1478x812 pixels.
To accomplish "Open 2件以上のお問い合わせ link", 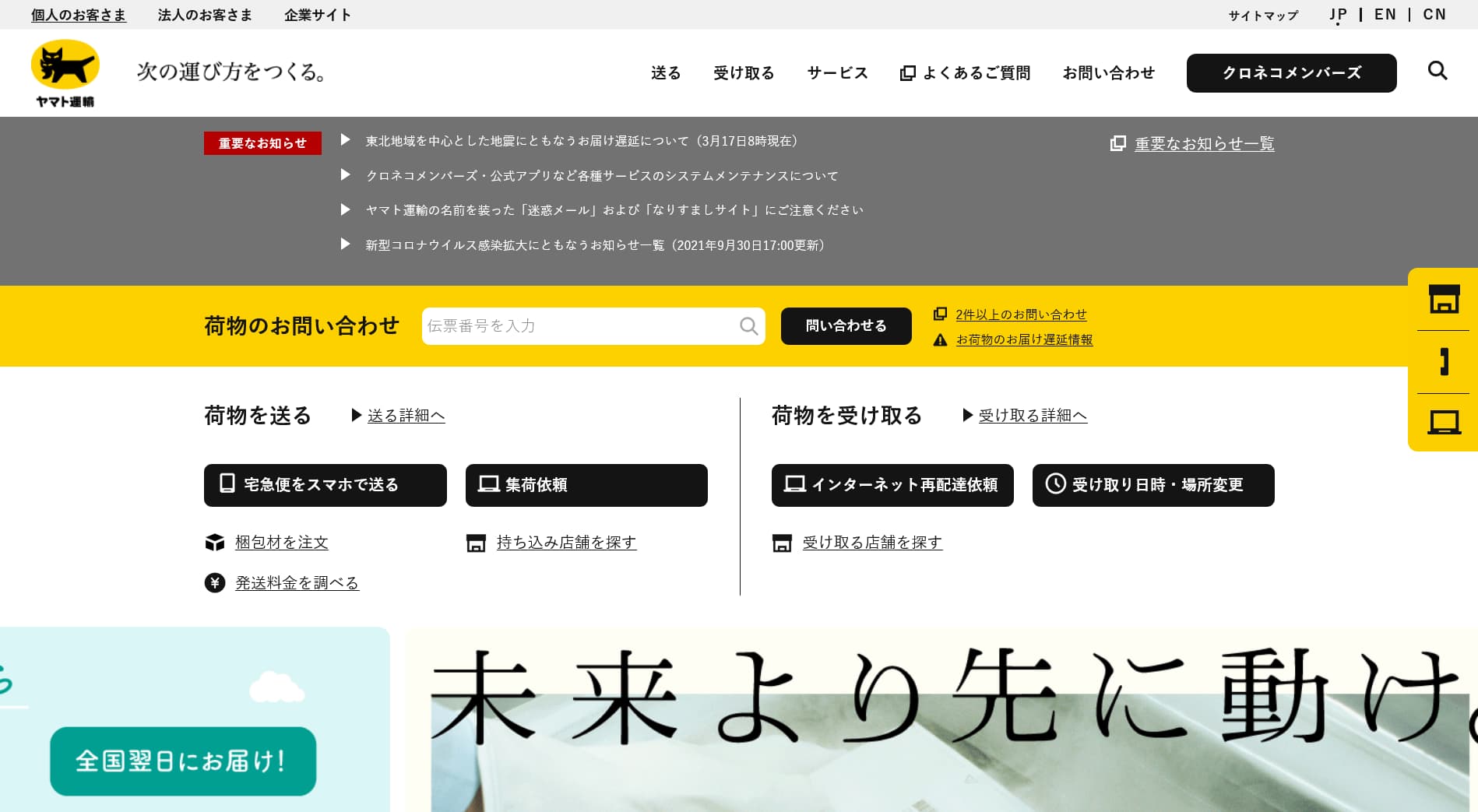I will pyautogui.click(x=1021, y=315).
